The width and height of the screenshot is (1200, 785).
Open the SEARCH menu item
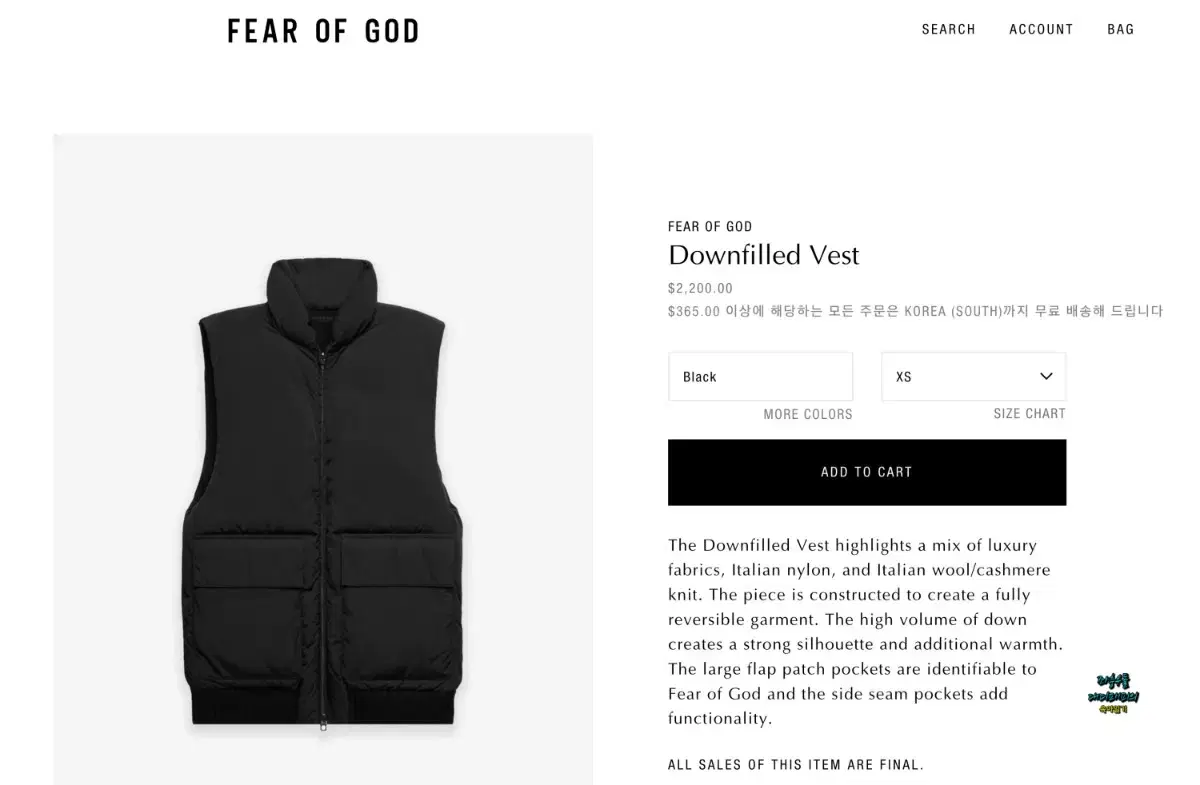pyautogui.click(x=948, y=29)
